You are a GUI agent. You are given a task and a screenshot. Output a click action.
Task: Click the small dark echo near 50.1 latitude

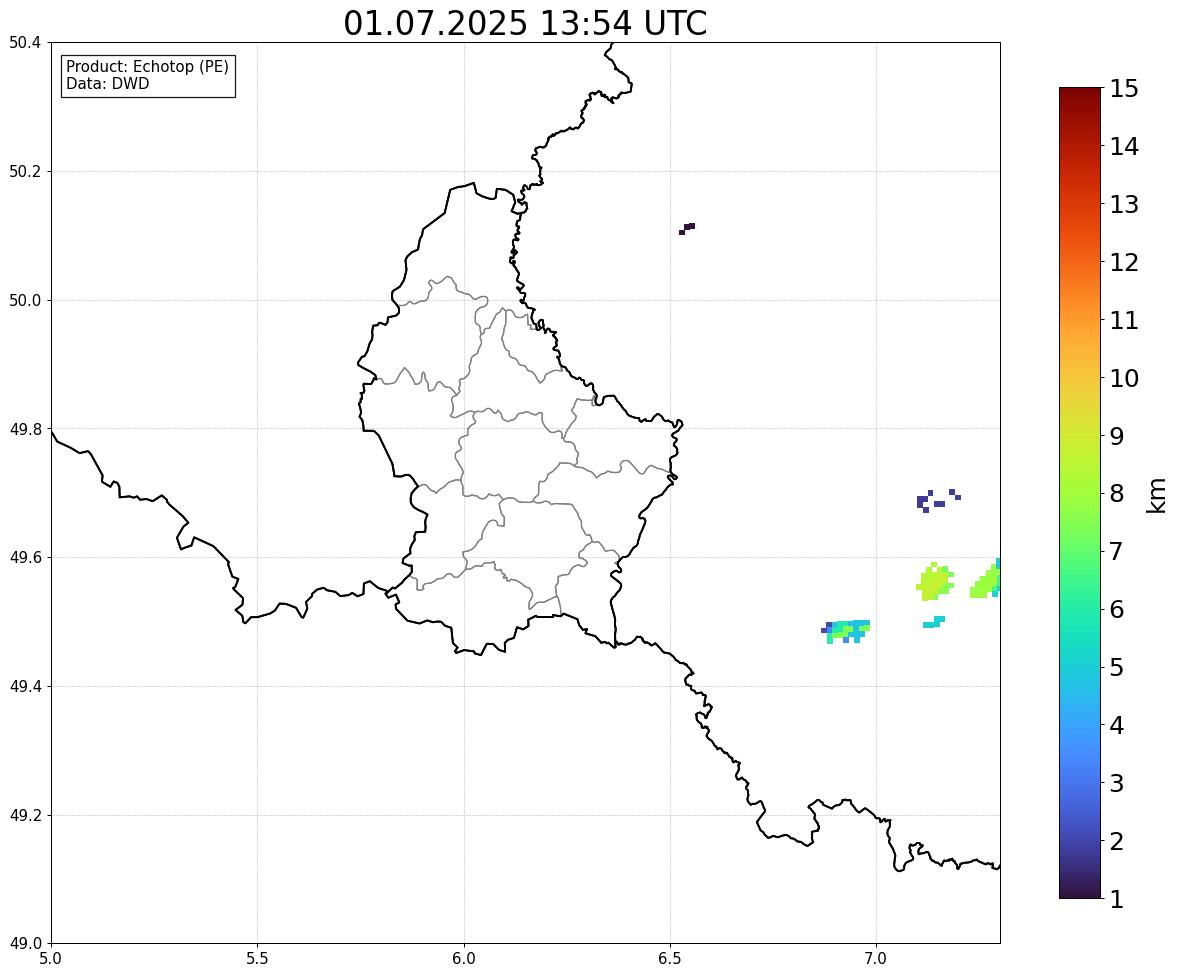687,228
